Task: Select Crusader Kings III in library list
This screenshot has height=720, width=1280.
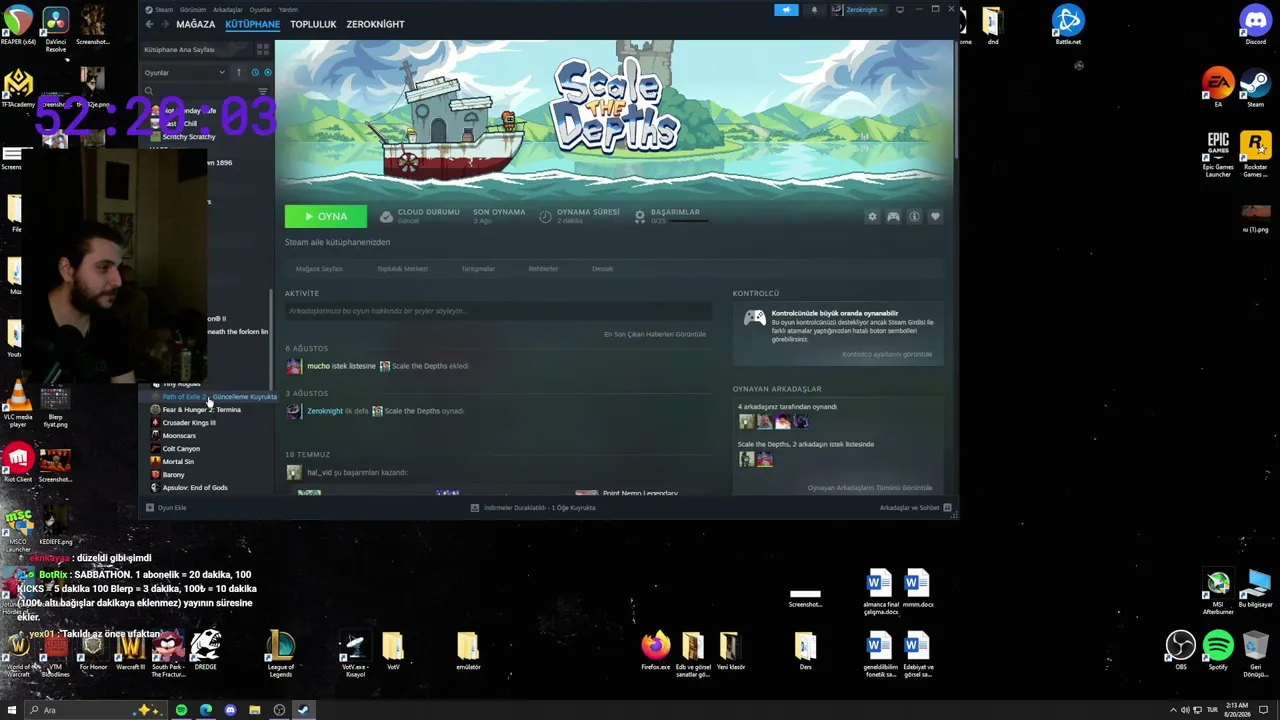Action: 189,423
